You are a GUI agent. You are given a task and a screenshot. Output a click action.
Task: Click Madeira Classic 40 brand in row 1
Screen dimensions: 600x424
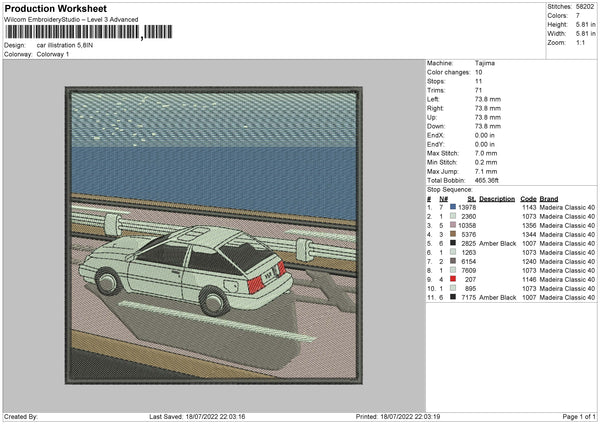click(567, 207)
